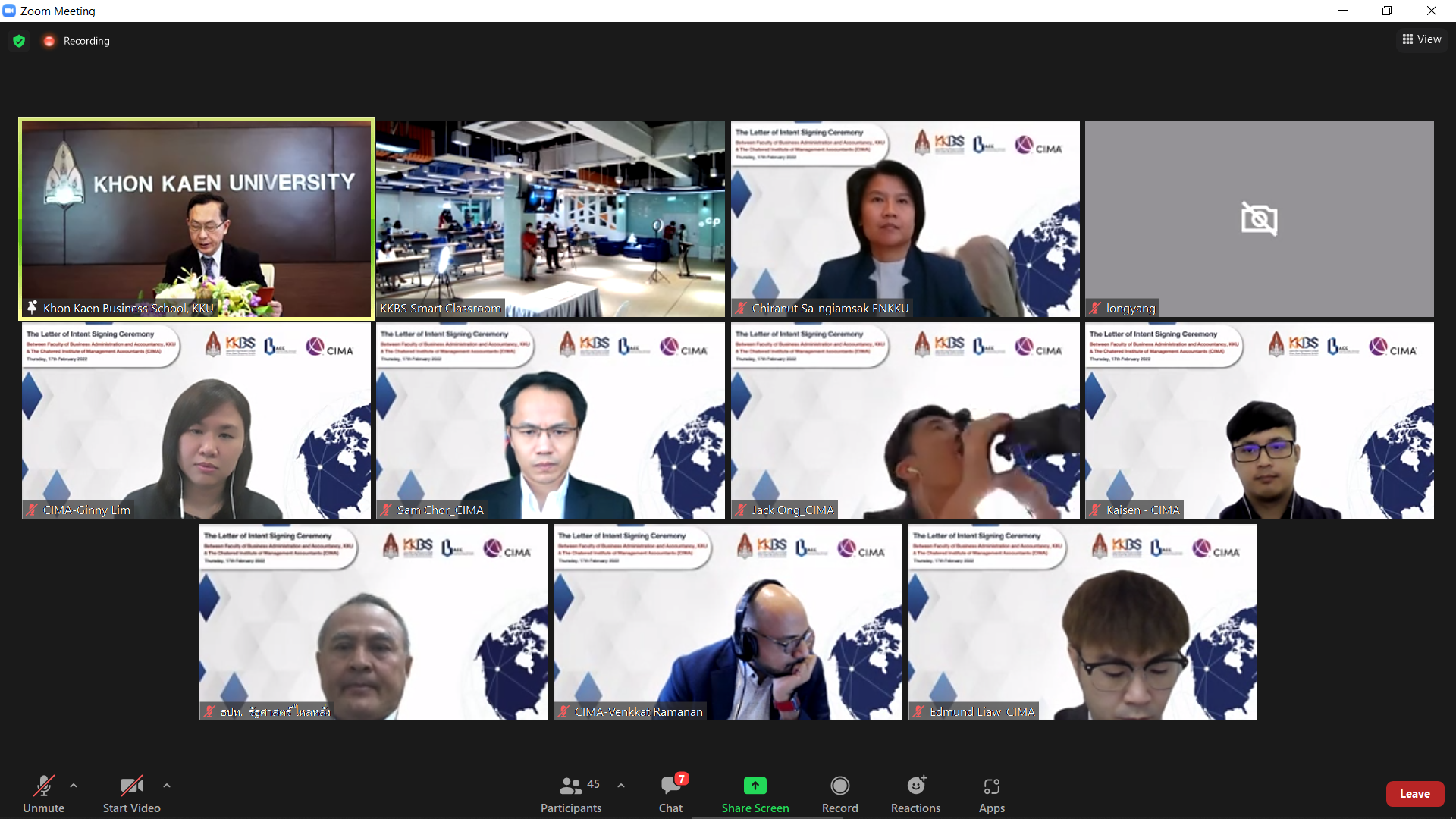Select Kaisen - CIMA video tile
The width and height of the screenshot is (1456, 819).
(x=1260, y=421)
